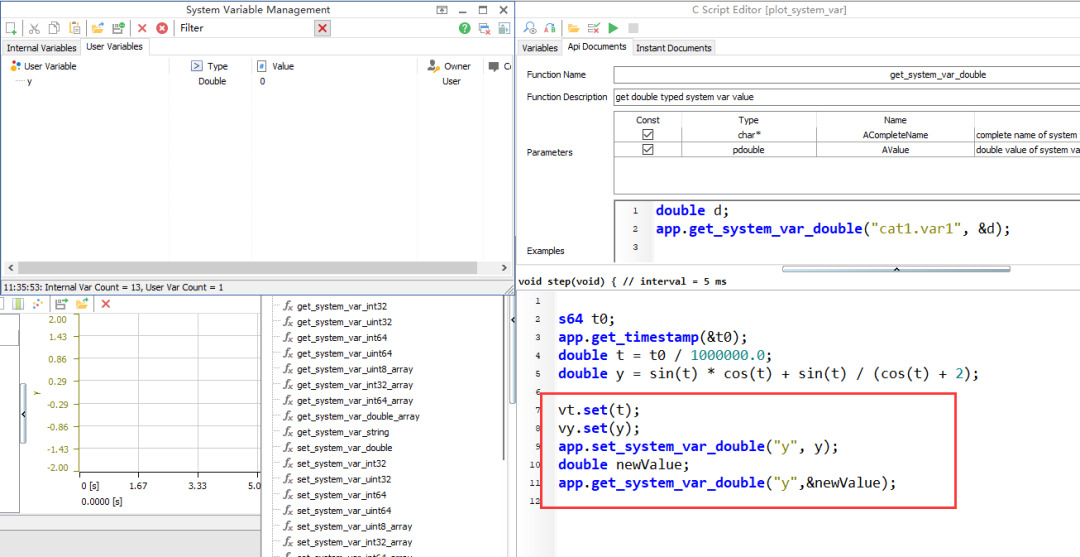
Task: Click the red circle delete-all icon
Action: point(162,29)
